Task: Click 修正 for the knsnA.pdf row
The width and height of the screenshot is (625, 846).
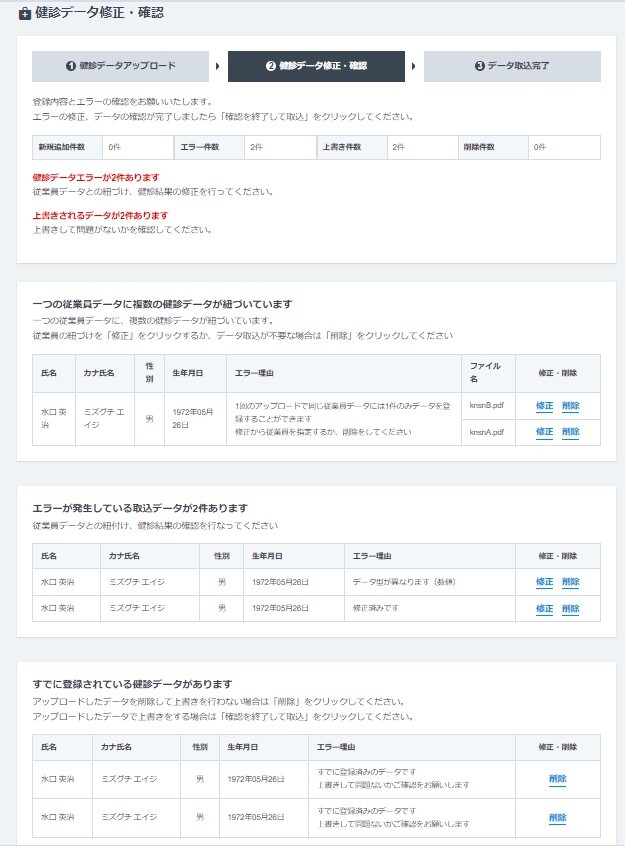Action: pos(544,432)
